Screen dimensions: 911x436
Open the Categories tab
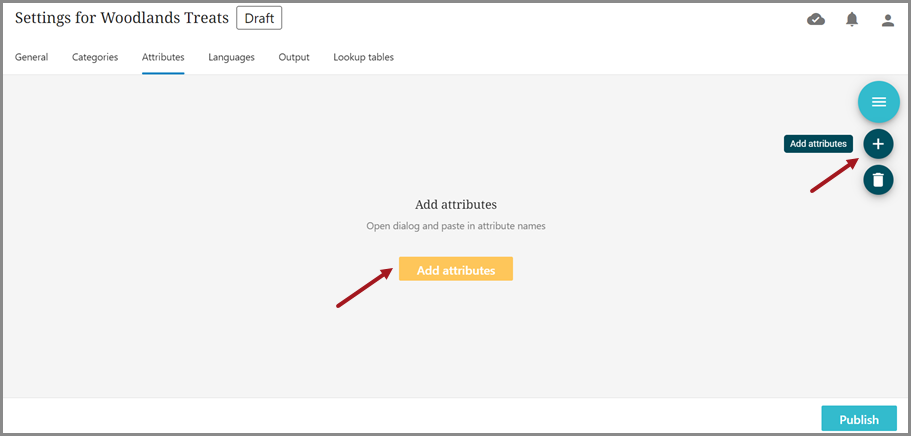point(95,57)
